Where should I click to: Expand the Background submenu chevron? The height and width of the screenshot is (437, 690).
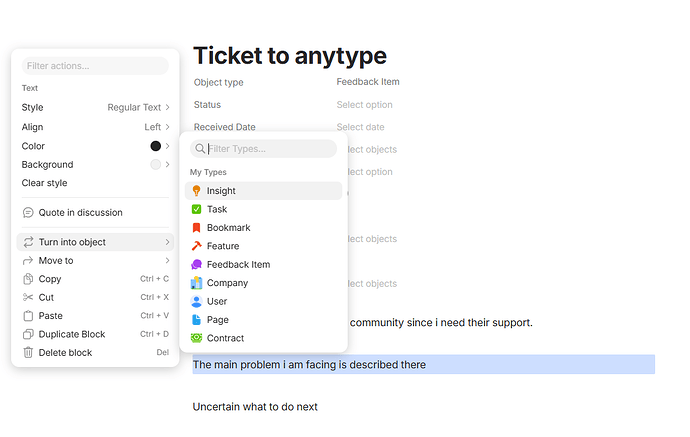[x=167, y=165]
